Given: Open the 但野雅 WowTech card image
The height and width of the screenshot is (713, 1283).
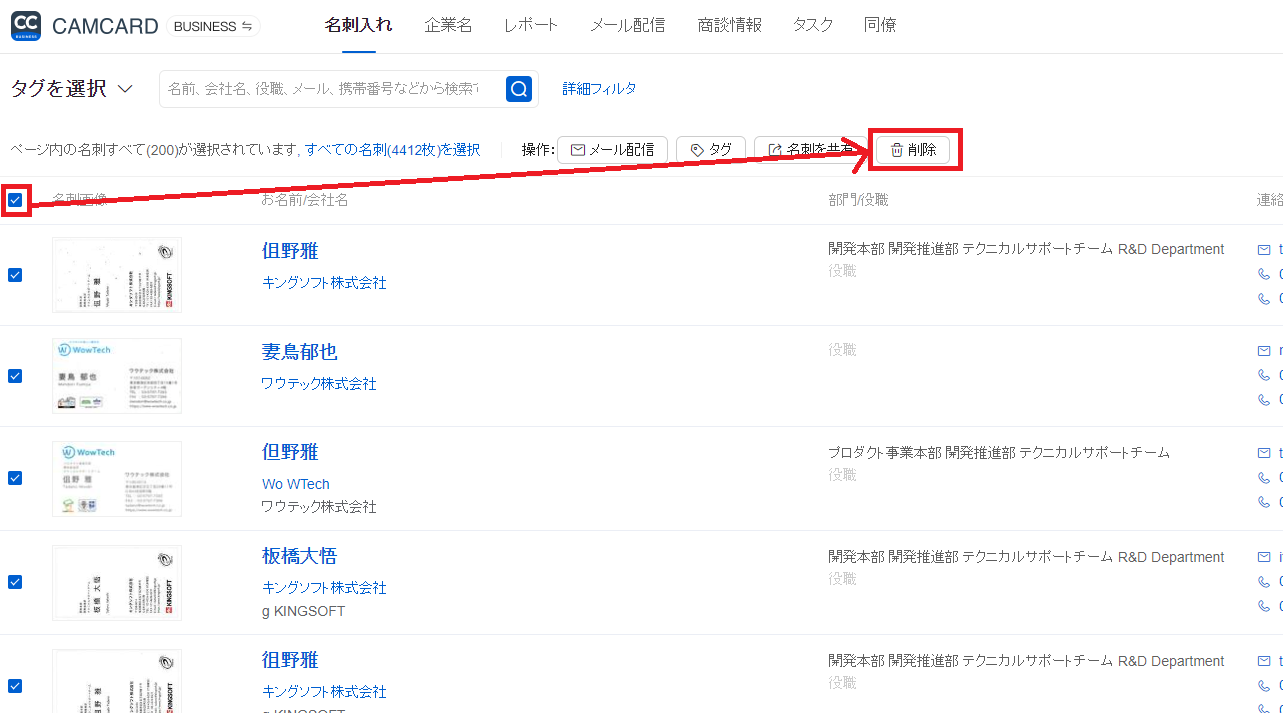Looking at the screenshot, I should click(117, 479).
